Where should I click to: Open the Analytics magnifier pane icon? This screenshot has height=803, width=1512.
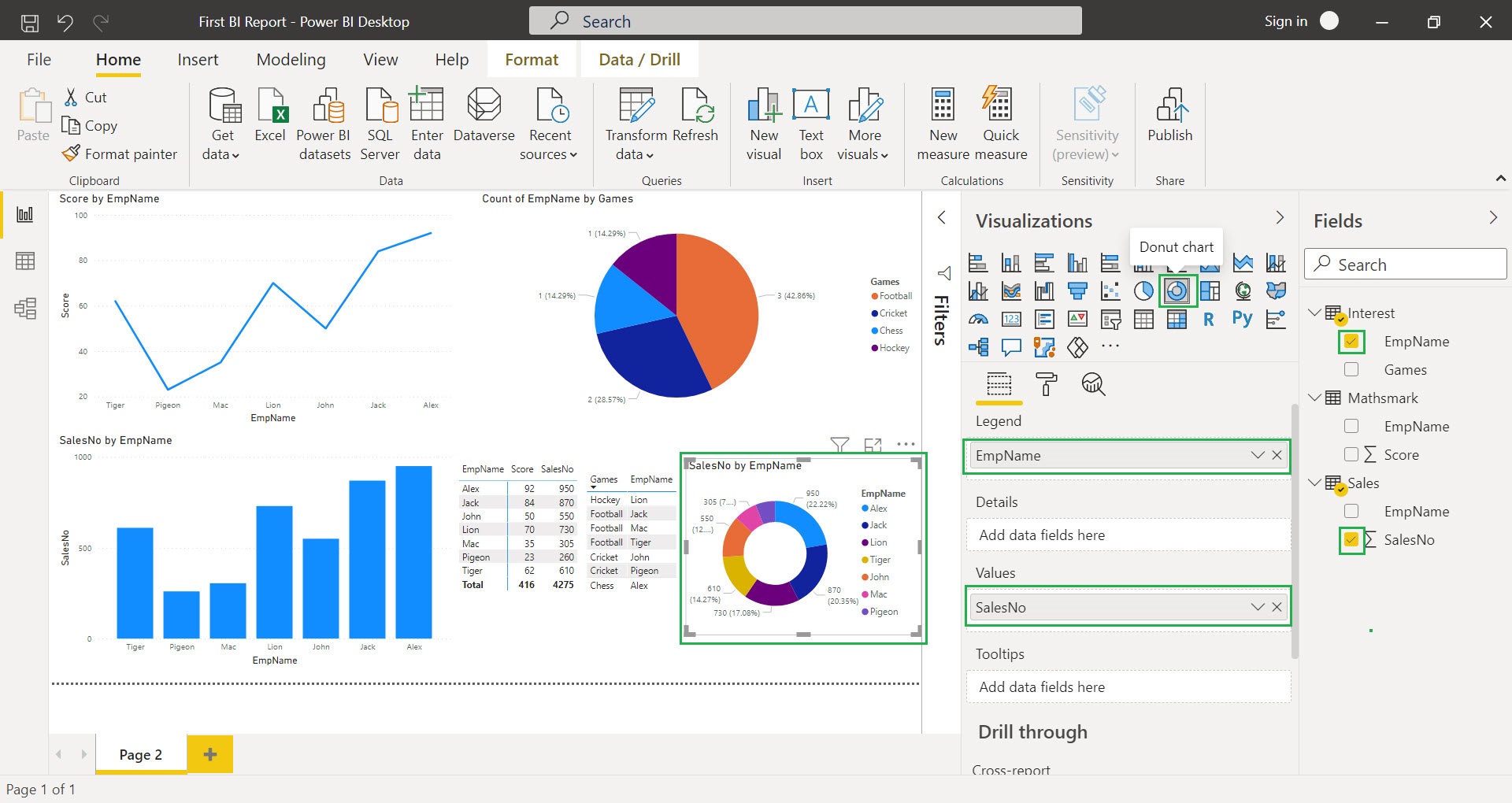[x=1093, y=384]
